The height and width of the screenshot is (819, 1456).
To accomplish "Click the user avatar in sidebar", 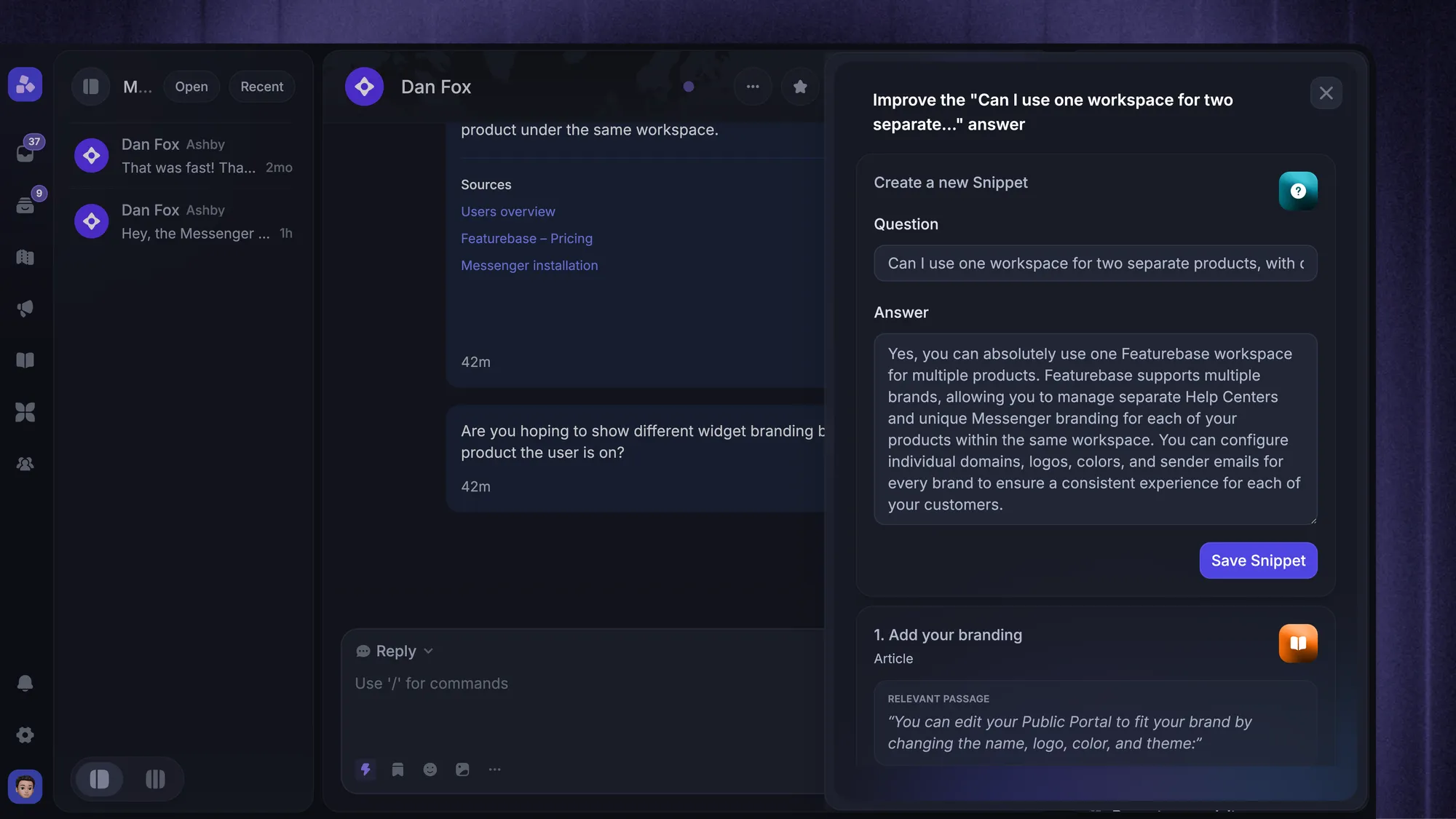I will point(25,786).
